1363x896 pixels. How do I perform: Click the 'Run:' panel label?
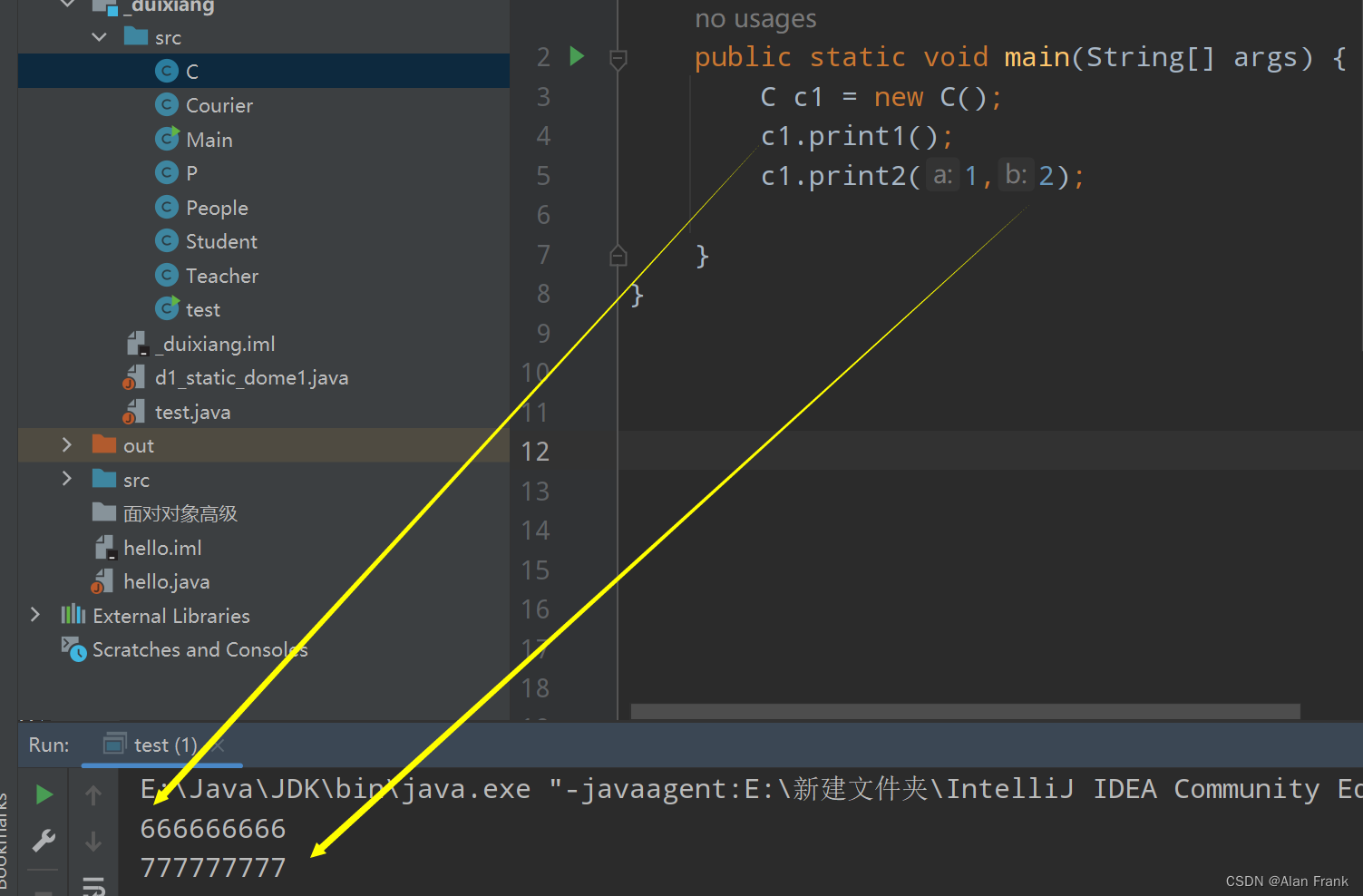click(x=49, y=745)
